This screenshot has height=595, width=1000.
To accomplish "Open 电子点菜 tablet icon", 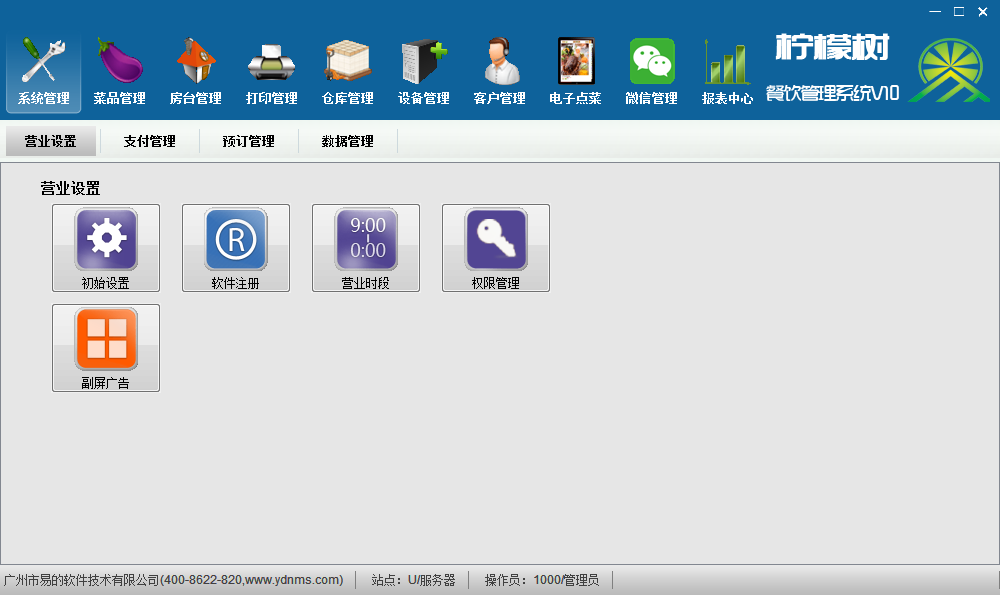I will click(576, 72).
